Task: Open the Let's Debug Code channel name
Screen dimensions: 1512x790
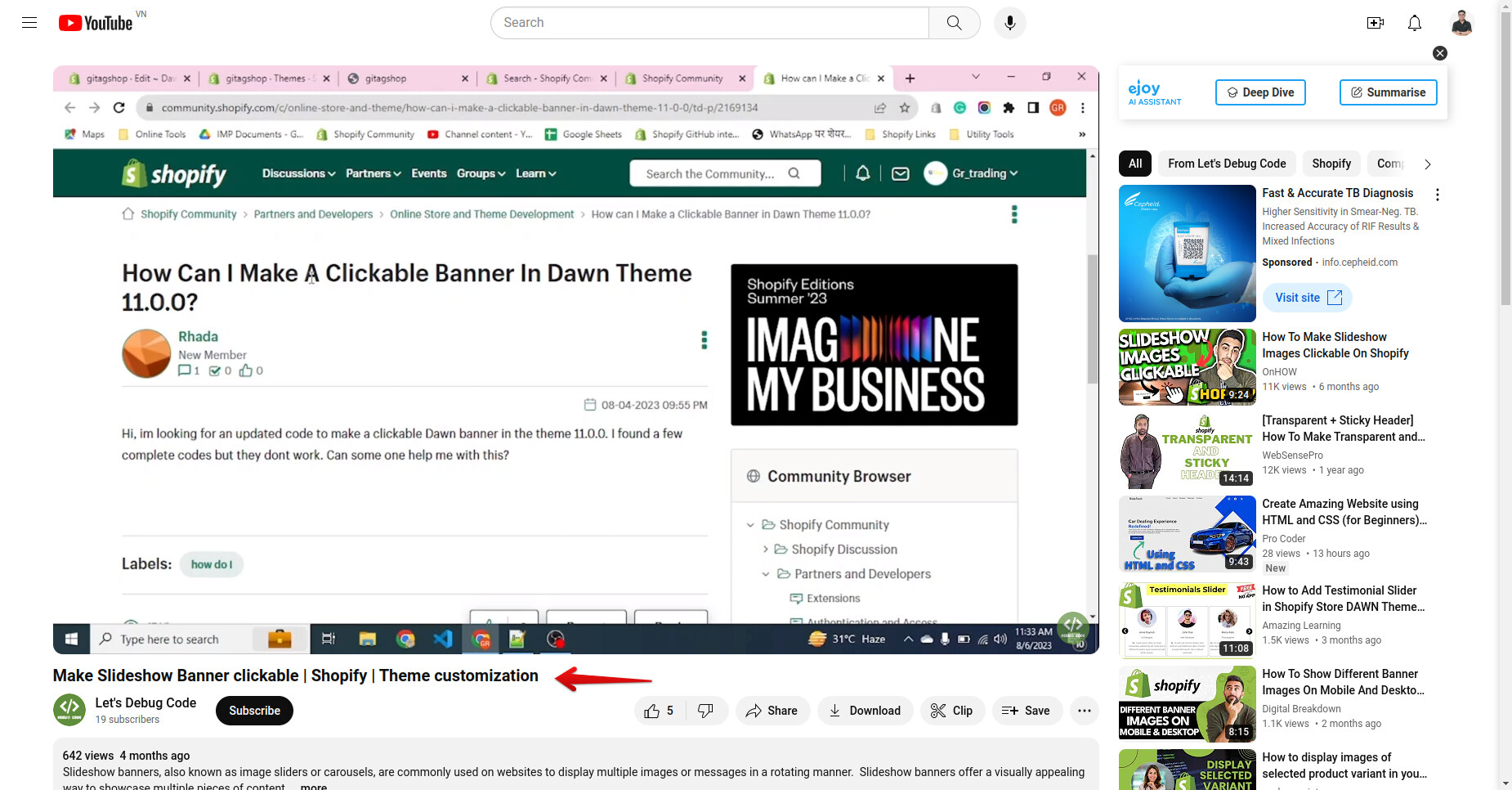Action: coord(145,702)
